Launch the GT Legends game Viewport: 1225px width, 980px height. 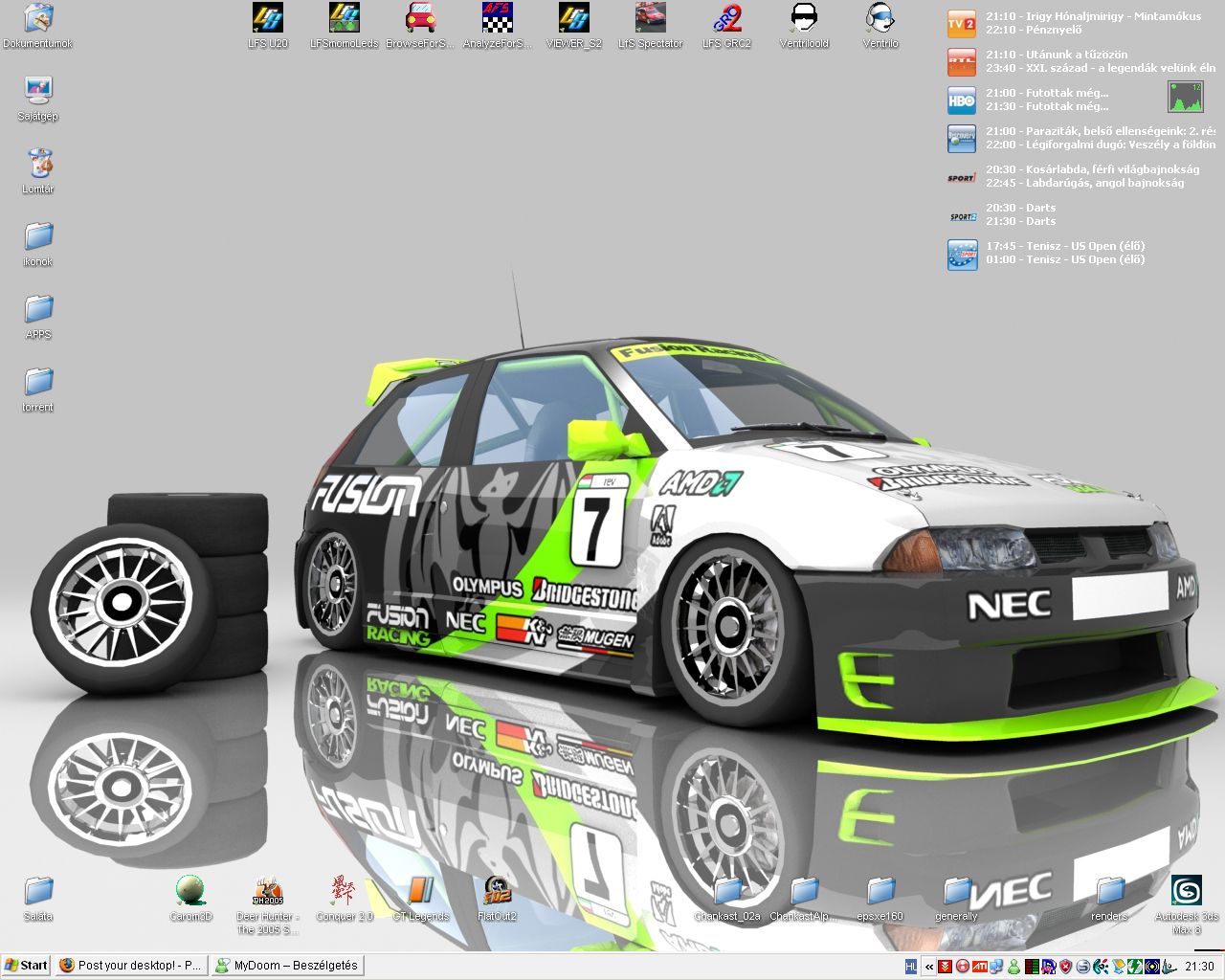[x=421, y=899]
